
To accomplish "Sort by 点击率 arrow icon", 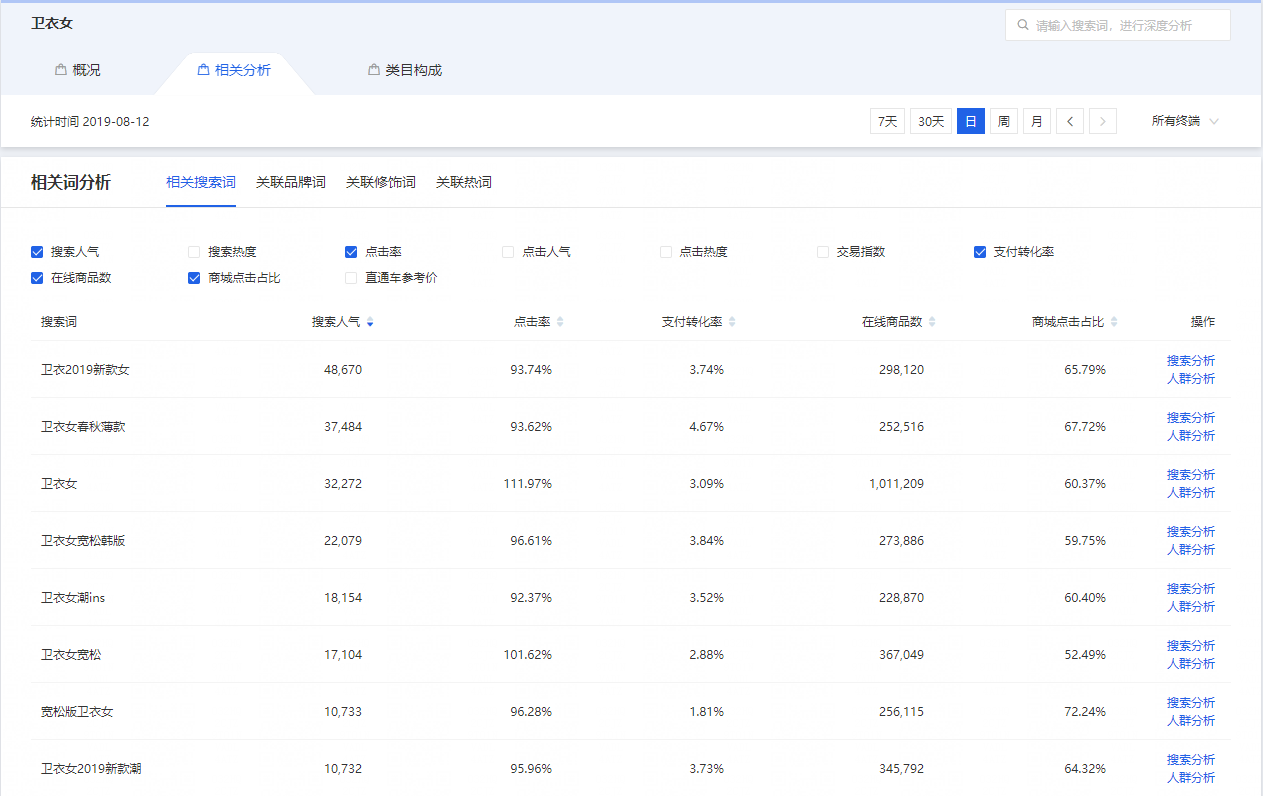I will pos(560,322).
